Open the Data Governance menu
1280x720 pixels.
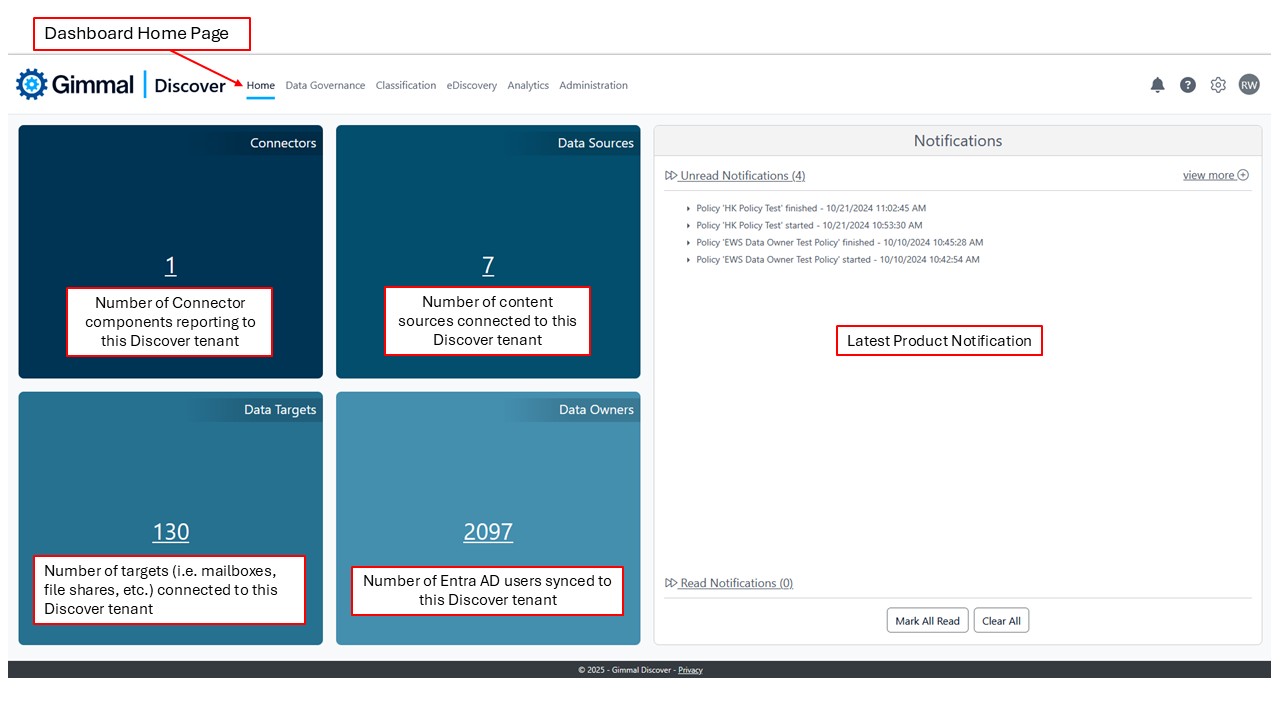(x=325, y=85)
